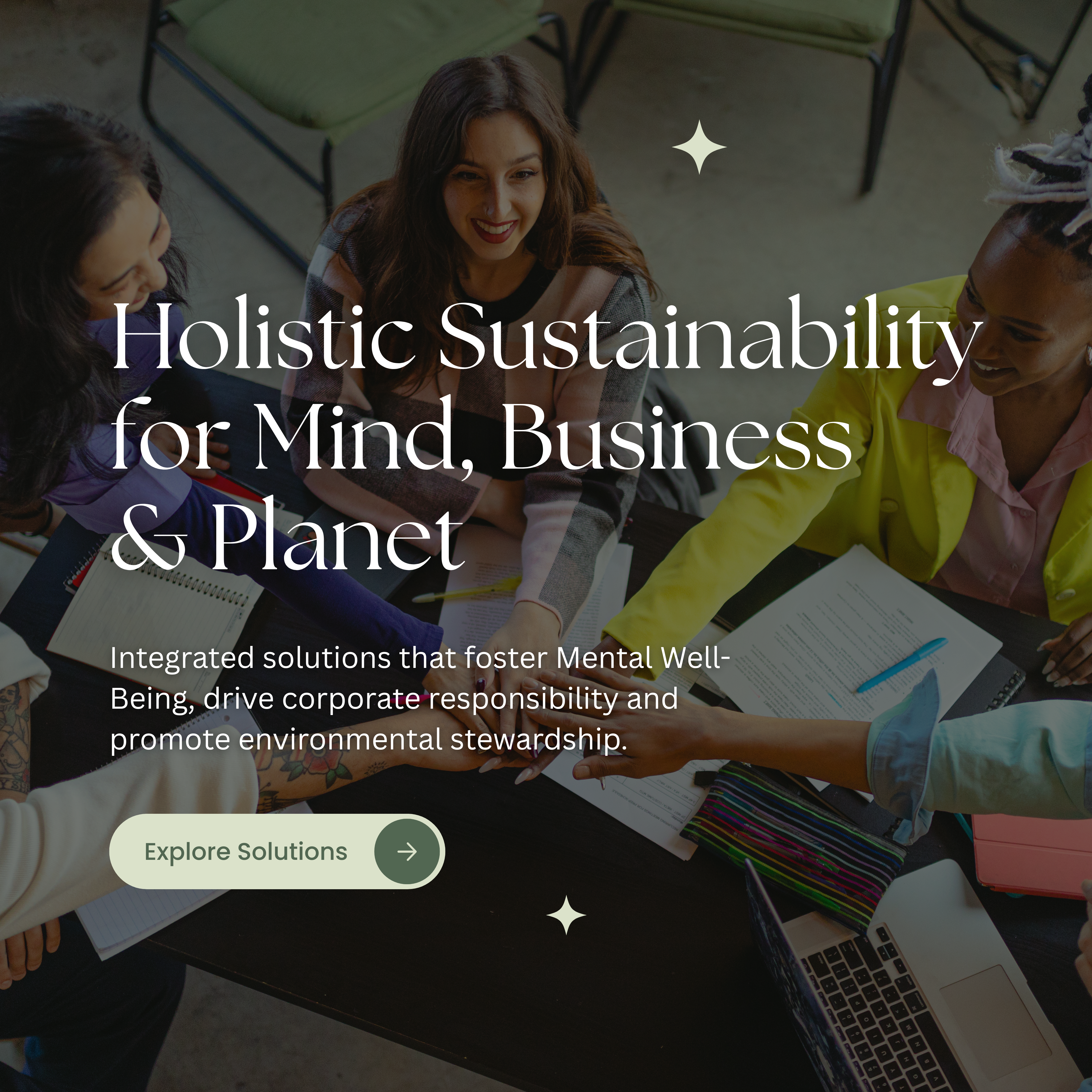The image size is (1092, 1092).
Task: Click the sparkle star above the headline
Action: click(x=699, y=147)
